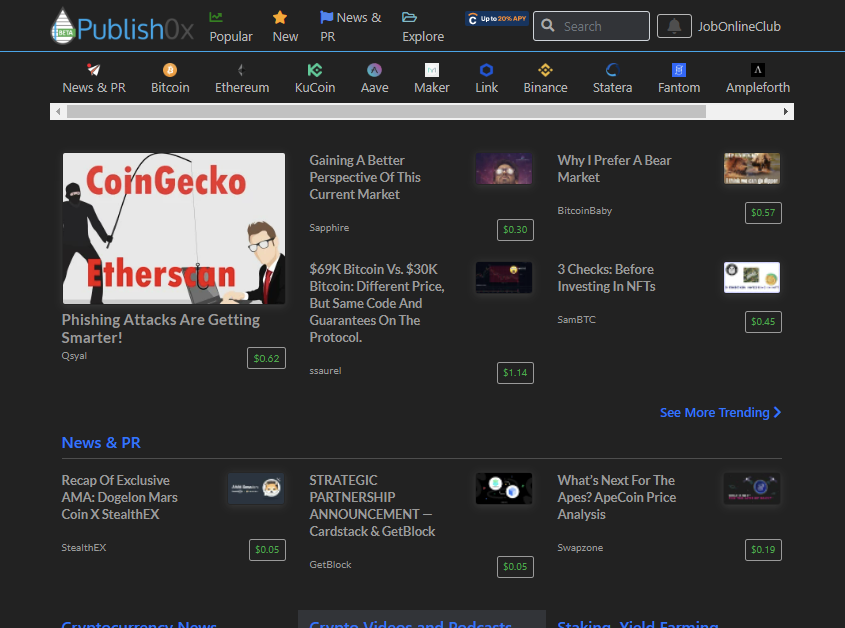Open the News & PR header menu
The height and width of the screenshot is (628, 845).
coord(350,26)
